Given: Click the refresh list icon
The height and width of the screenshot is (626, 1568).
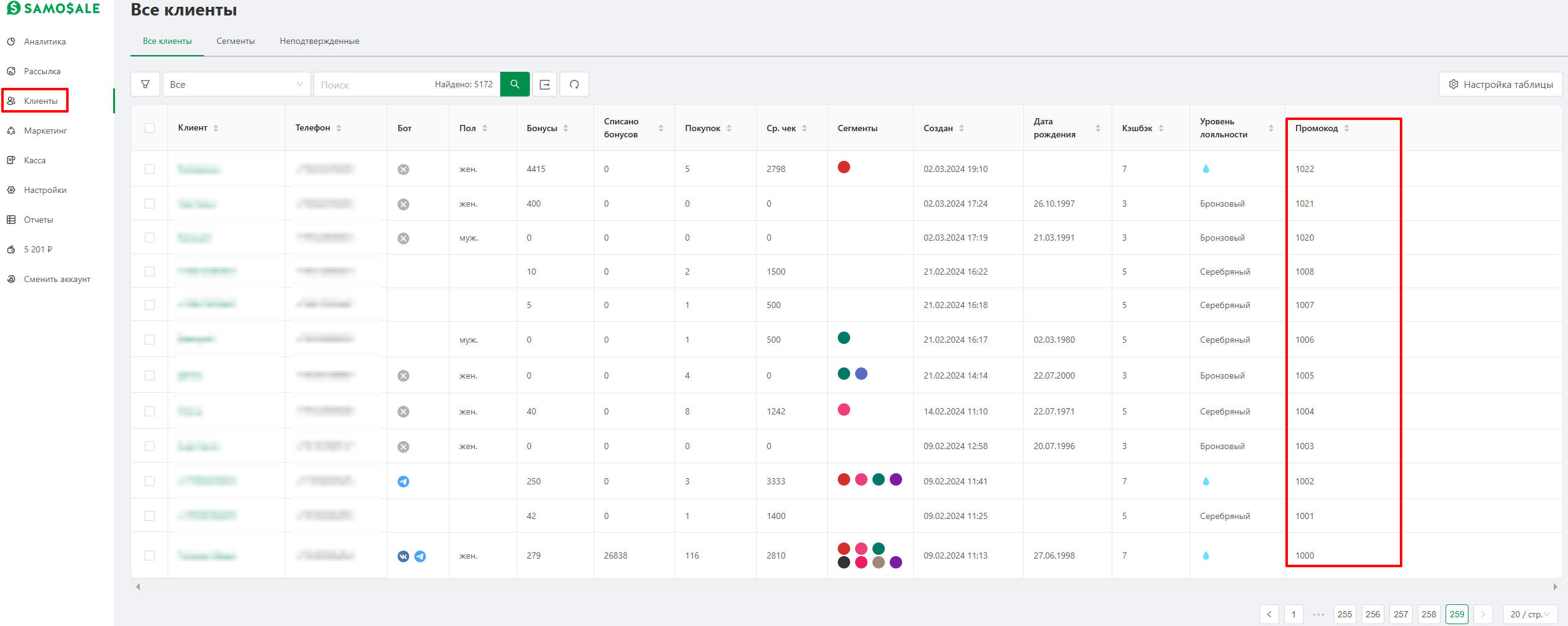Looking at the screenshot, I should 574,84.
